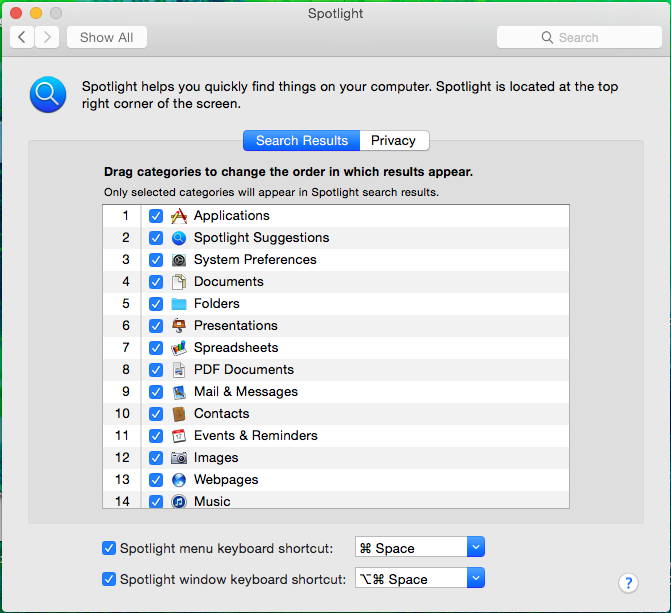Uncheck PDF Documents category
The image size is (671, 613).
click(156, 370)
